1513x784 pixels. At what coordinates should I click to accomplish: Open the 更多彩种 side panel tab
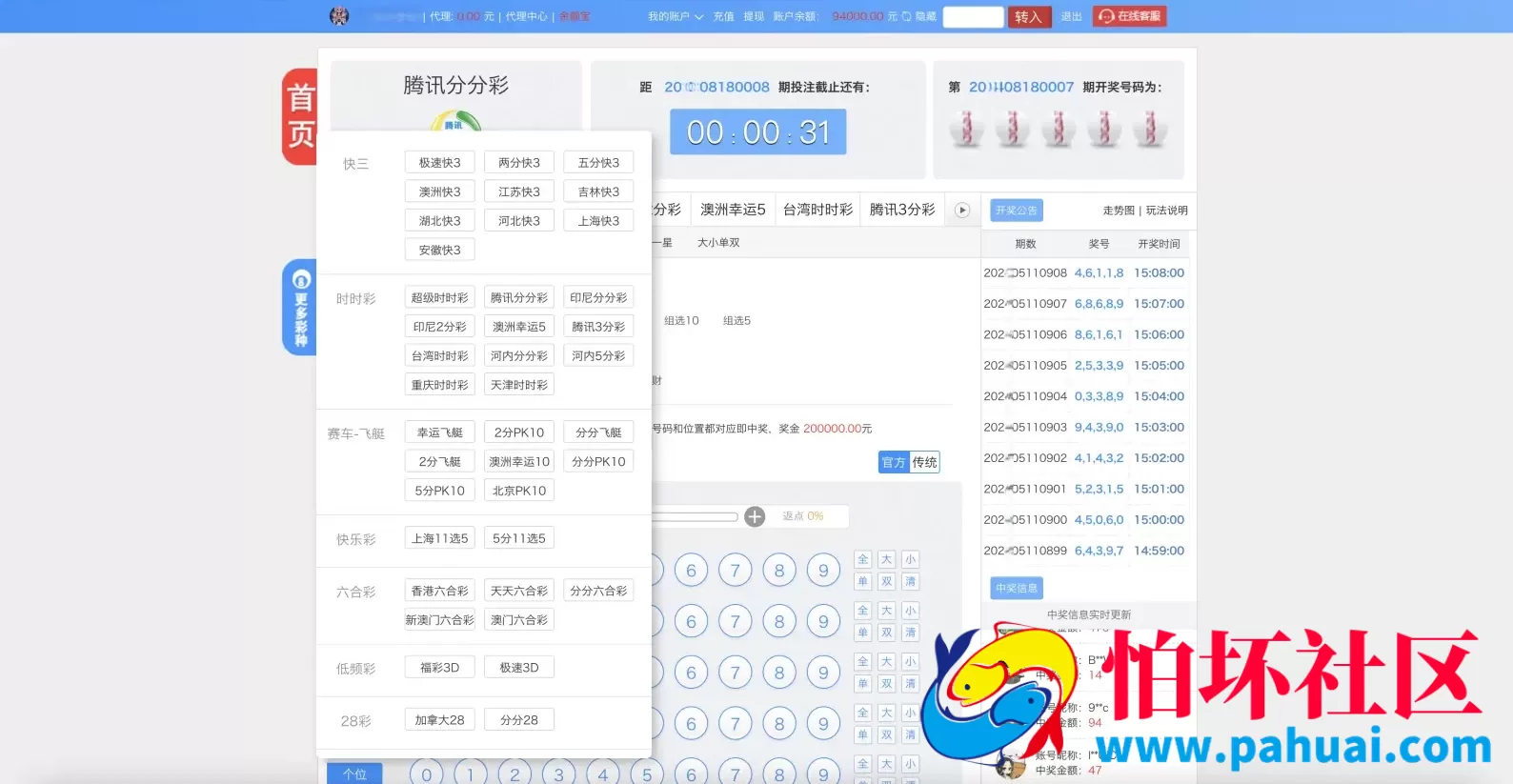pyautogui.click(x=299, y=307)
